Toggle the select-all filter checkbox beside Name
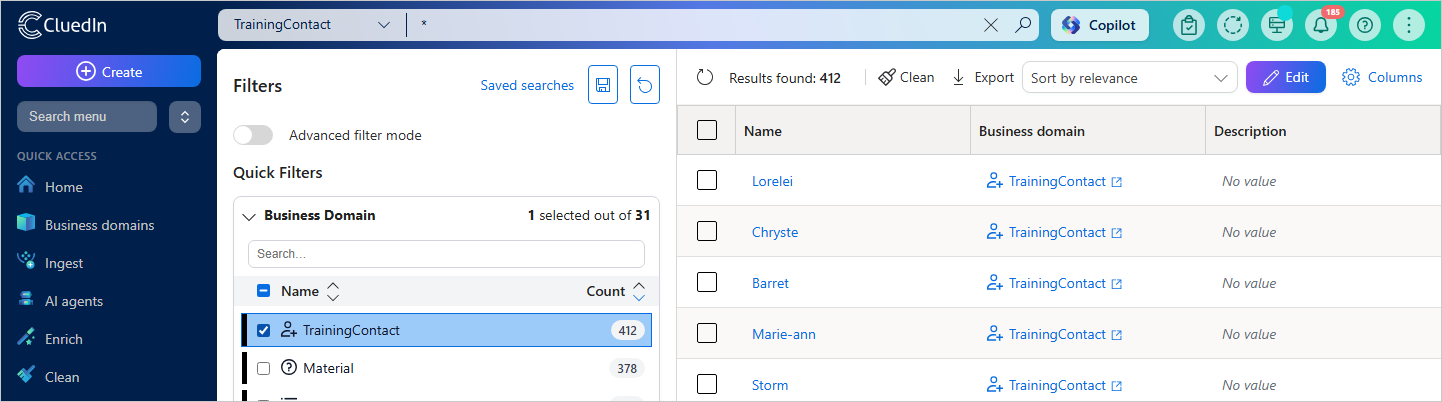The image size is (1442, 402). tap(264, 291)
